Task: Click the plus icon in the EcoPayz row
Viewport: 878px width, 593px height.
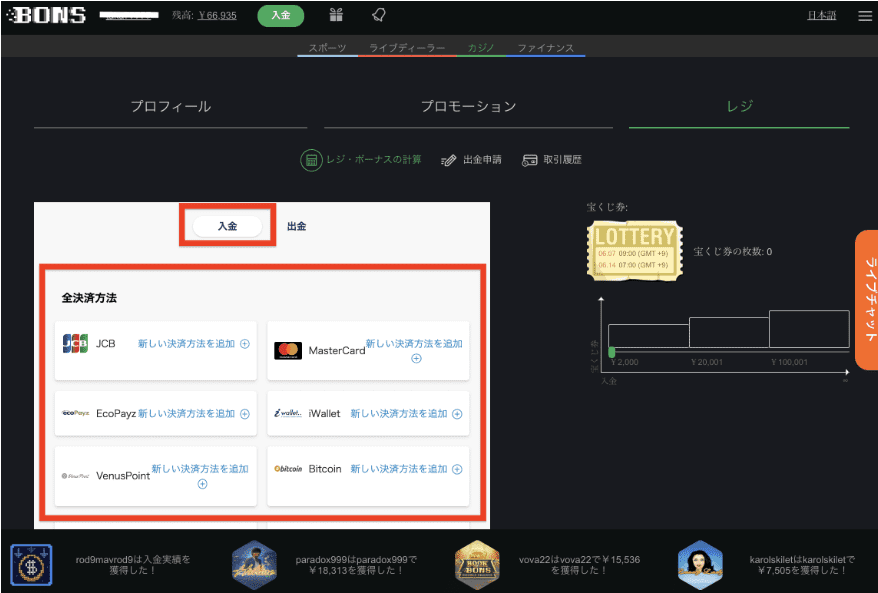Action: [245, 414]
